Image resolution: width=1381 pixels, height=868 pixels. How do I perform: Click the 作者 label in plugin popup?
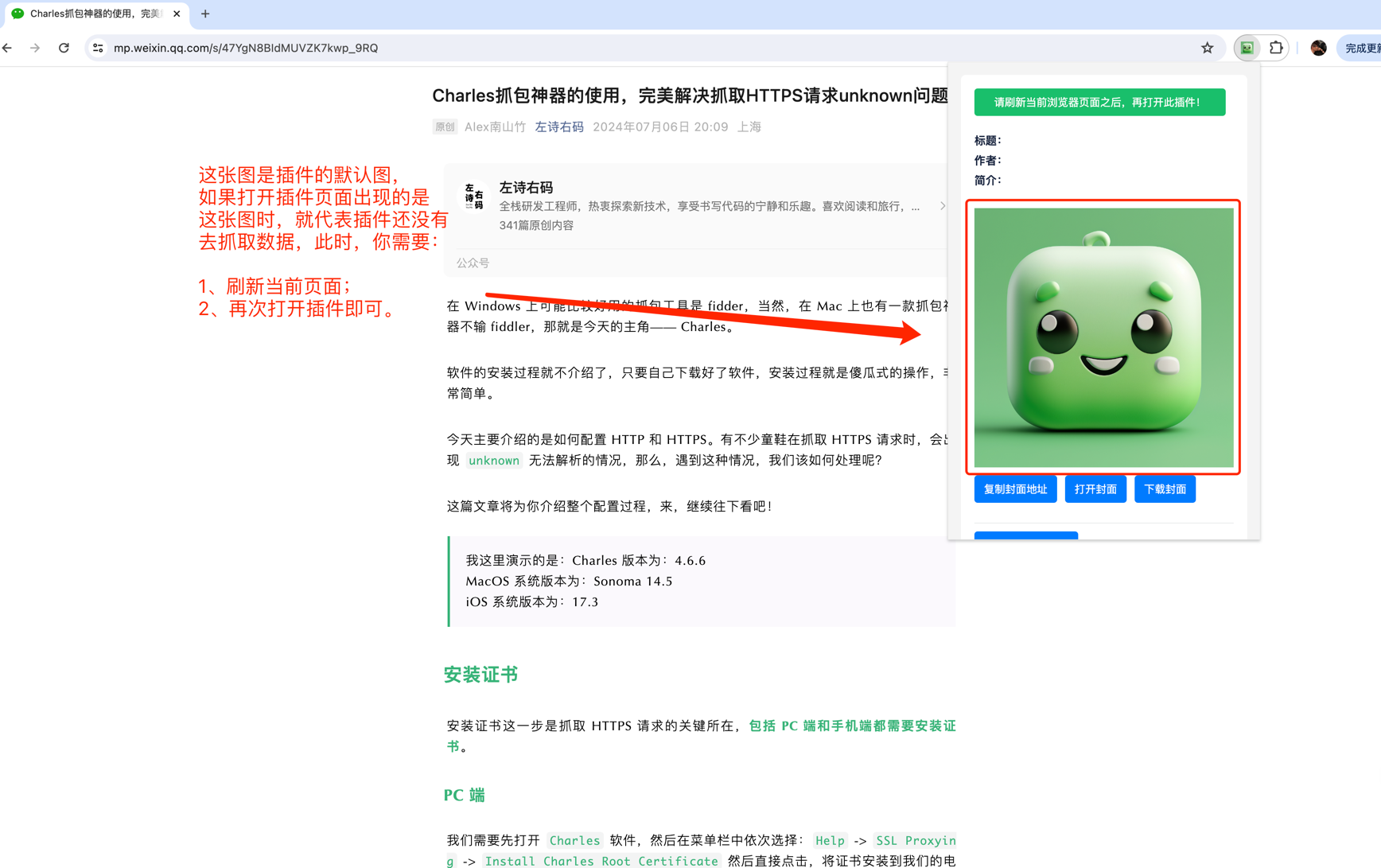click(x=987, y=160)
